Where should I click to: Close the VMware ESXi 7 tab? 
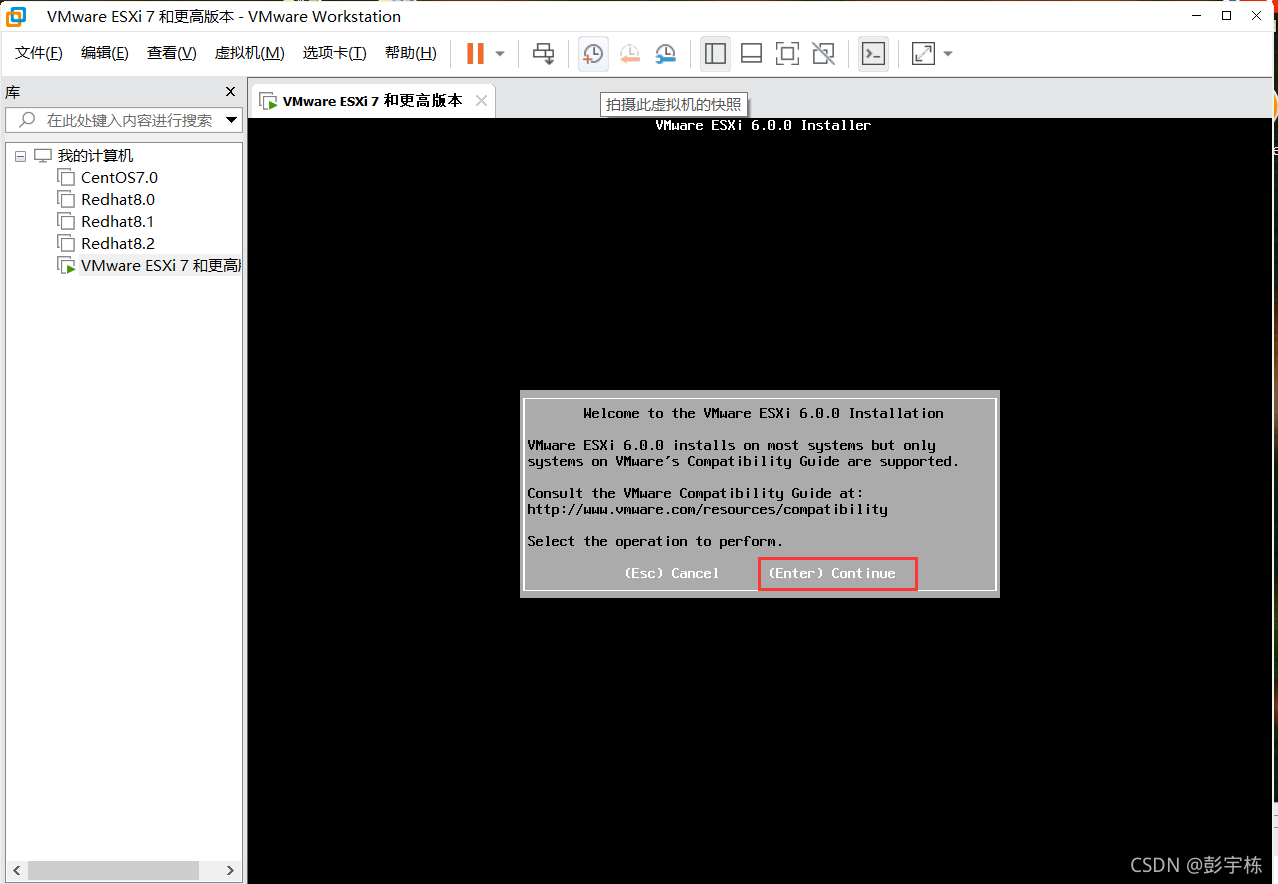tap(481, 101)
